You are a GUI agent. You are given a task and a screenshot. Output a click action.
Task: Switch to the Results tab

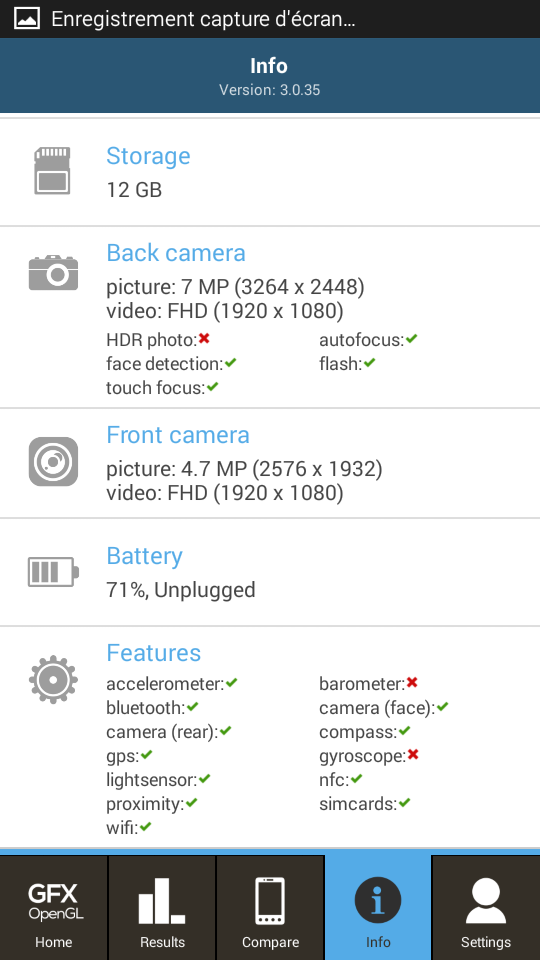[x=162, y=907]
